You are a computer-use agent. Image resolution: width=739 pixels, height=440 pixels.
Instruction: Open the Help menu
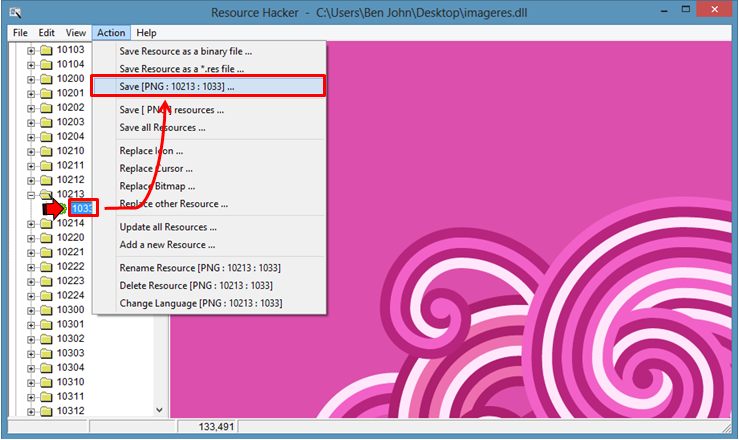(146, 33)
